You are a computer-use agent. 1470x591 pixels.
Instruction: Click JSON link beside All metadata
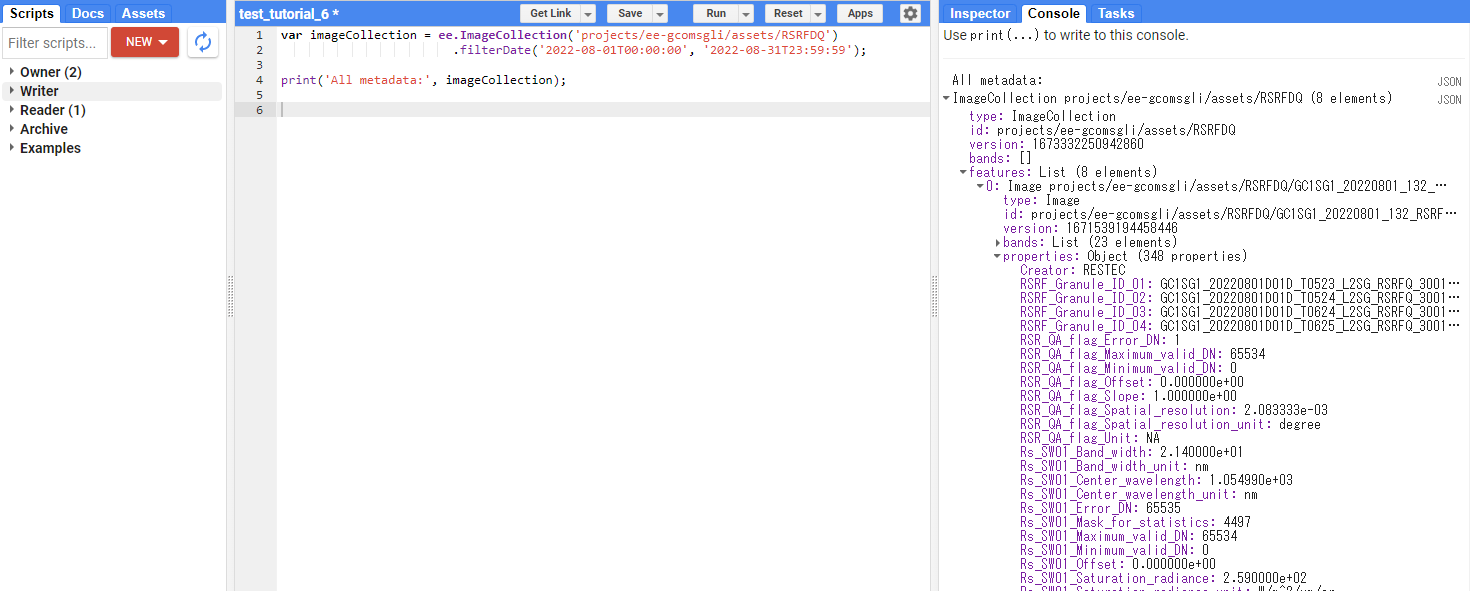[x=1449, y=81]
